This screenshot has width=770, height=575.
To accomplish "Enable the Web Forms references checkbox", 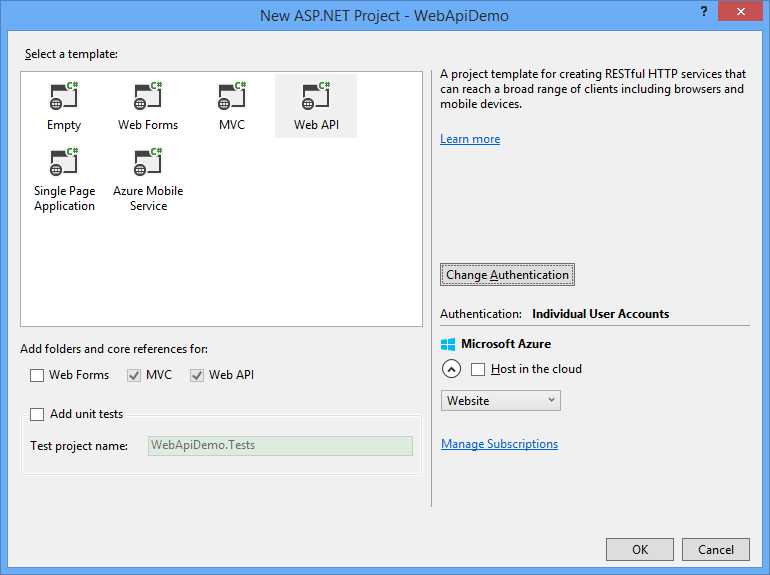I will (37, 375).
